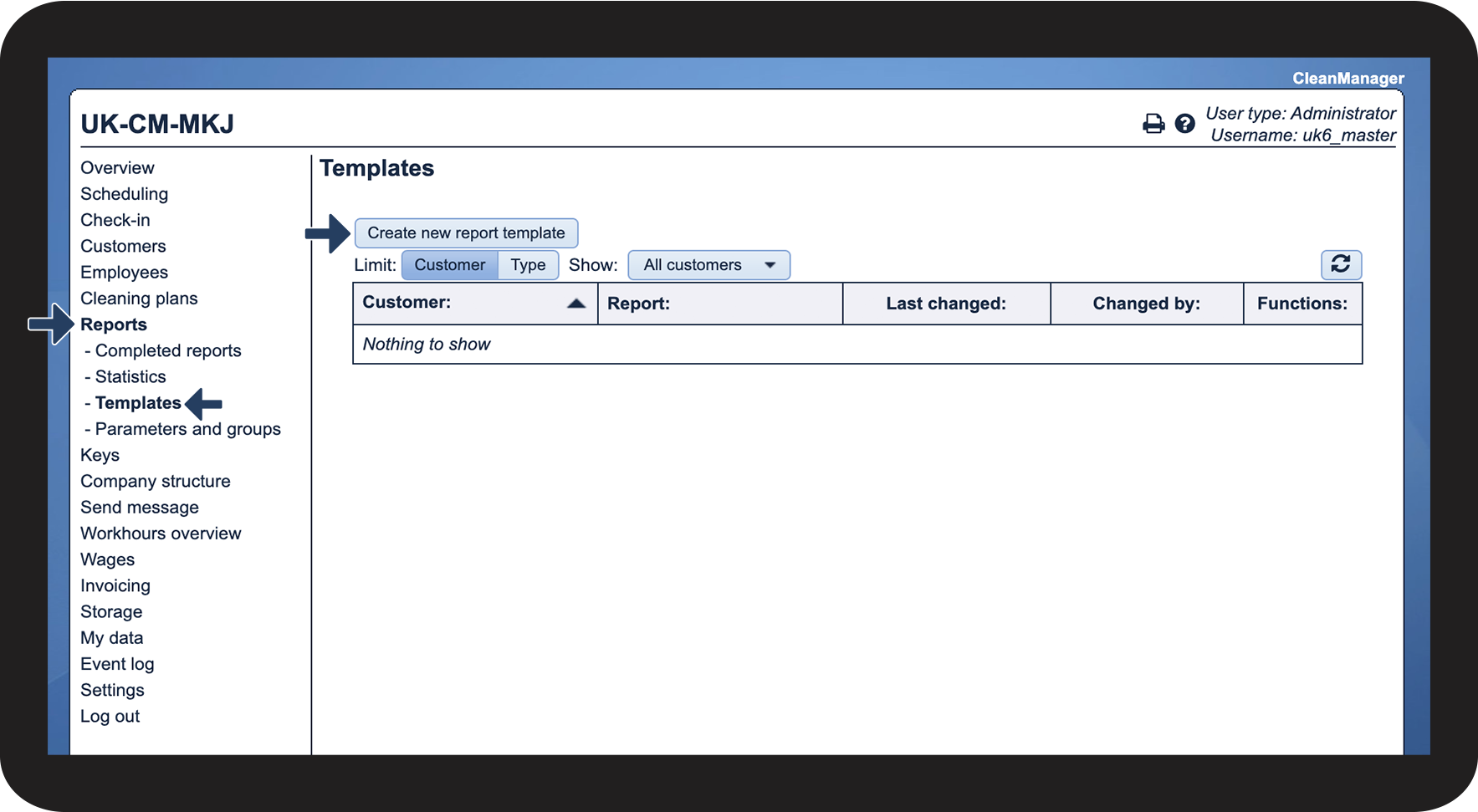Click User type: Administrator text
This screenshot has width=1478, height=812.
point(1301,113)
